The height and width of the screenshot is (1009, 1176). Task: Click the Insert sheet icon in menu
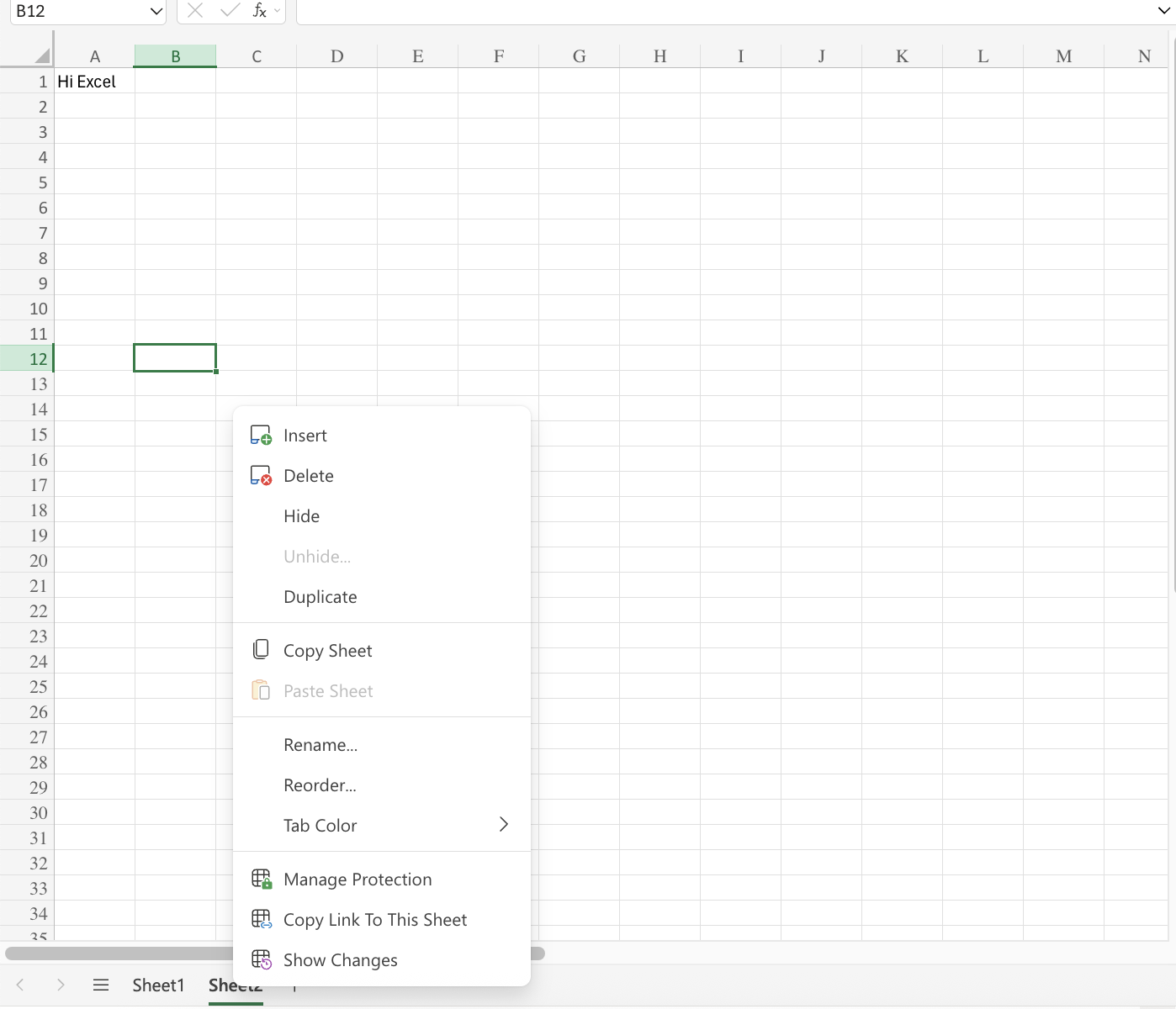click(262, 435)
